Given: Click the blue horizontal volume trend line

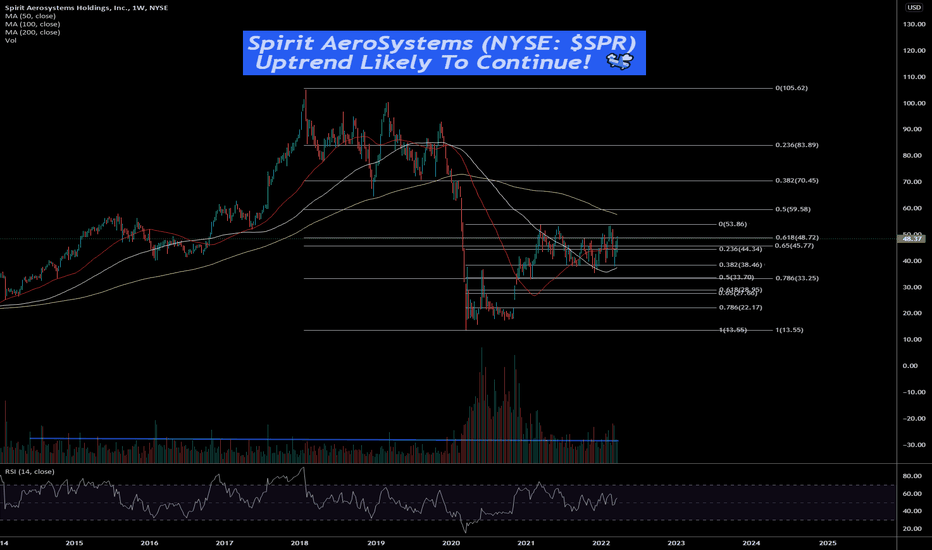Looking at the screenshot, I should tap(324, 439).
